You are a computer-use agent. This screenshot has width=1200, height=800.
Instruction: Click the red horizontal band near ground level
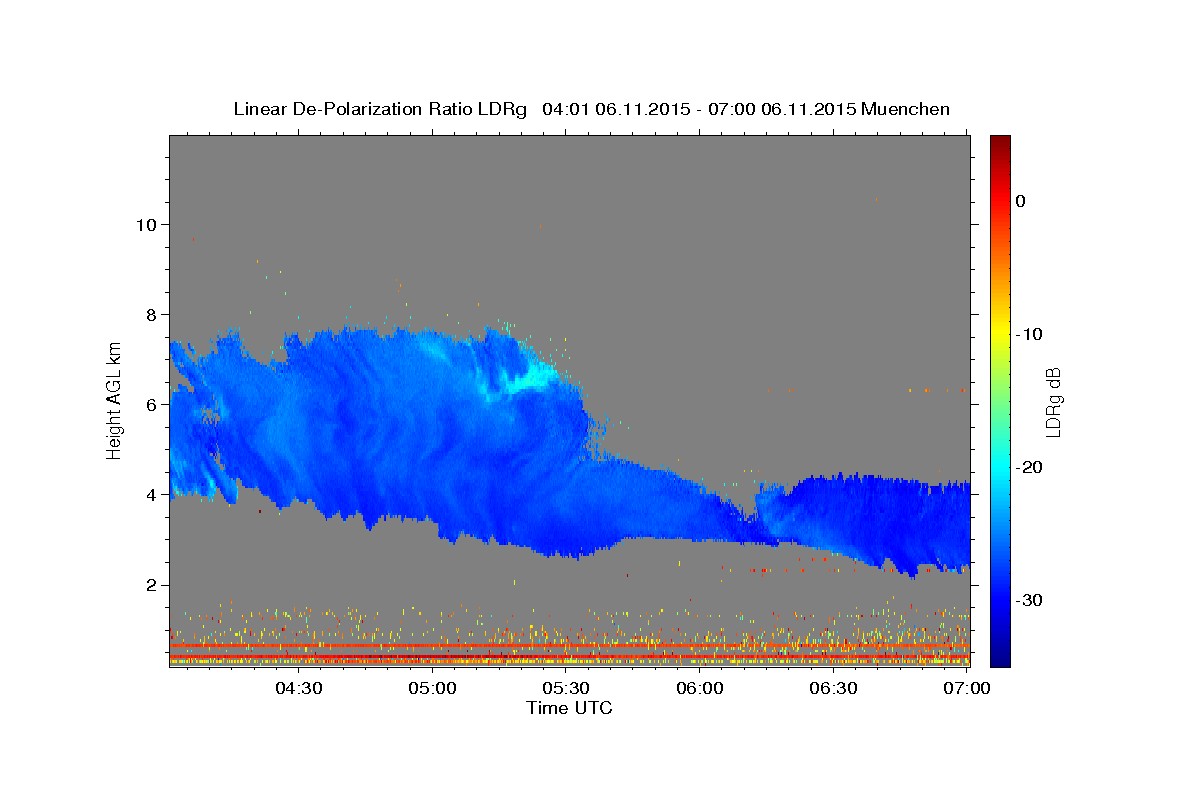569,647
